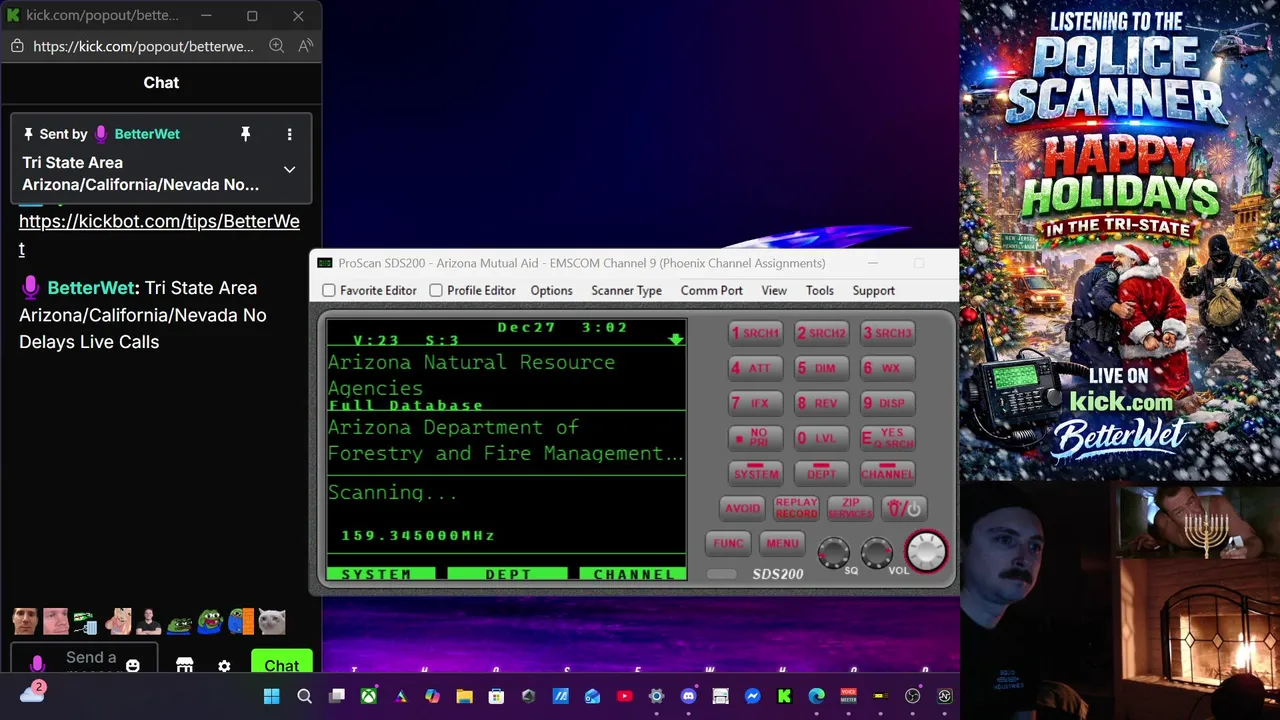Click the NO PRI decimal key
Screen dimensions: 1280x720
(755, 438)
